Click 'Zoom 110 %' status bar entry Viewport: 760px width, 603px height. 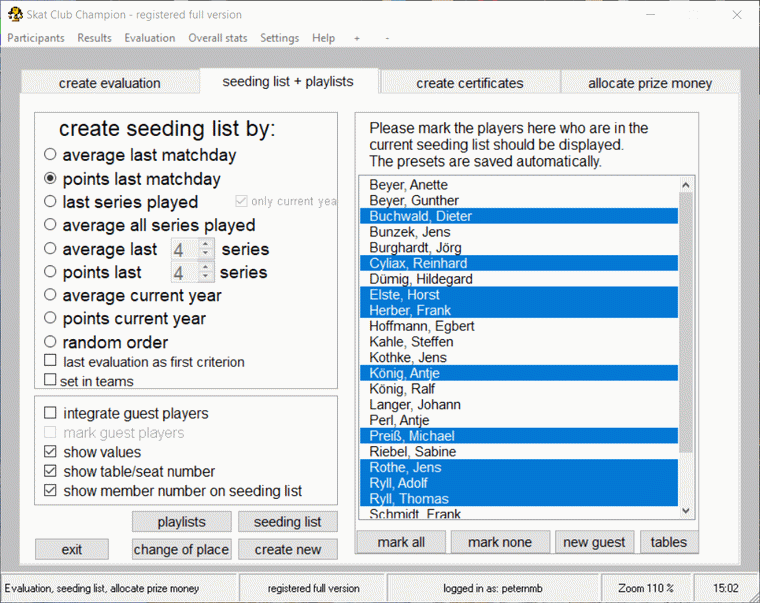click(646, 588)
